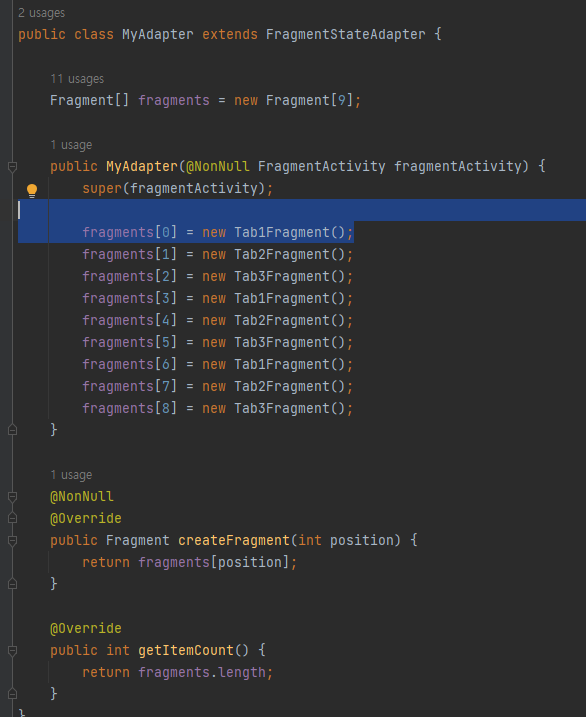Viewport: 586px width, 717px height.
Task: Click the fold end marker after getItemCount body
Action: click(13, 694)
